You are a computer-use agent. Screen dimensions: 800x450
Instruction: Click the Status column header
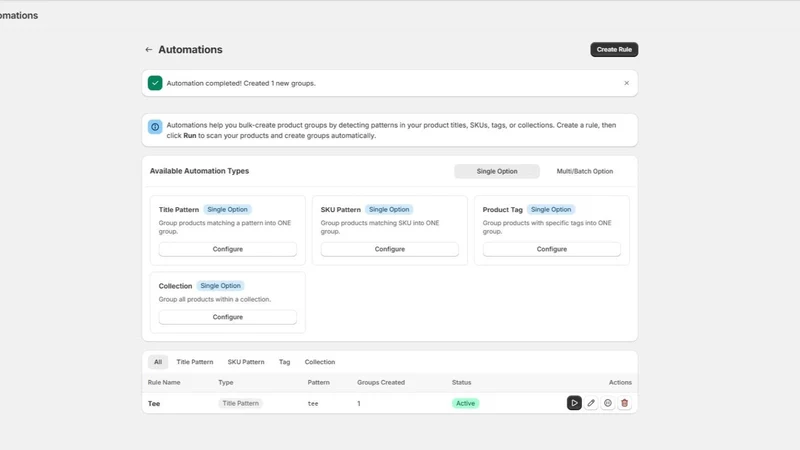tap(461, 382)
